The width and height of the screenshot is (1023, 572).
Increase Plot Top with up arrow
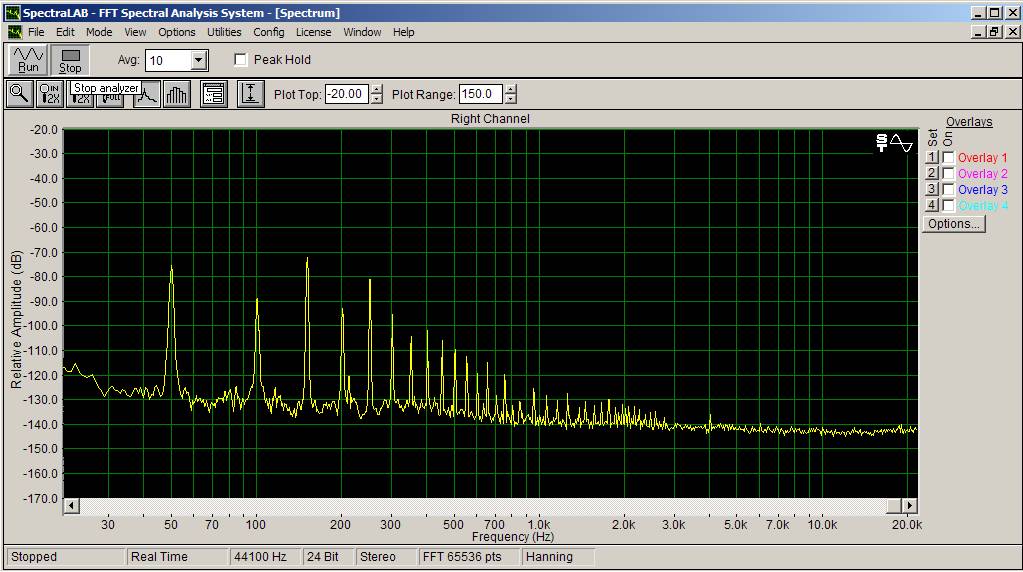(x=376, y=89)
